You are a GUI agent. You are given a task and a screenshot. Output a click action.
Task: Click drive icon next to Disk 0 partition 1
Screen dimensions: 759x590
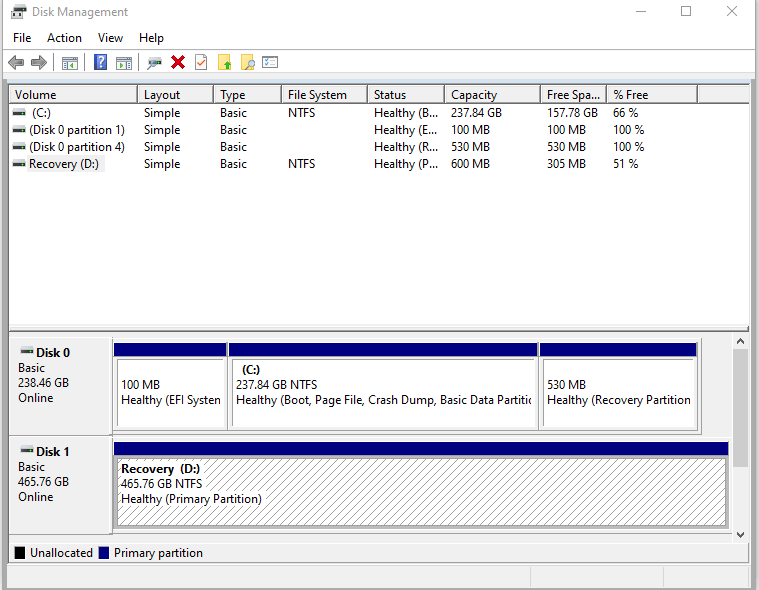coord(19,130)
